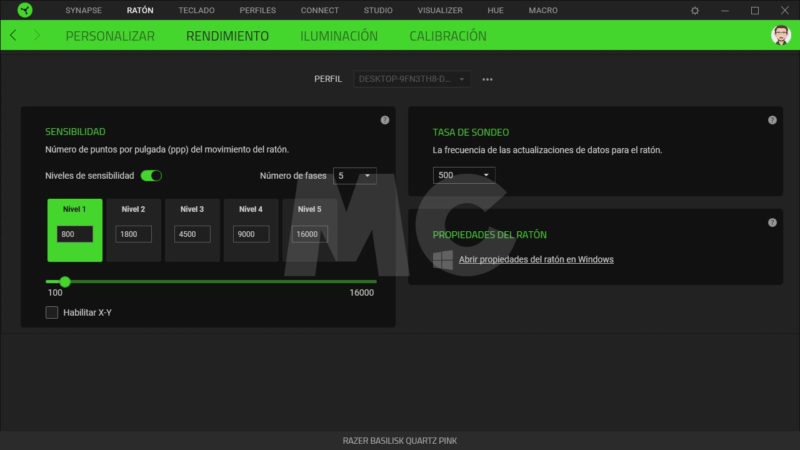Click the user profile avatar
Image resolution: width=800 pixels, height=450 pixels.
(x=781, y=35)
